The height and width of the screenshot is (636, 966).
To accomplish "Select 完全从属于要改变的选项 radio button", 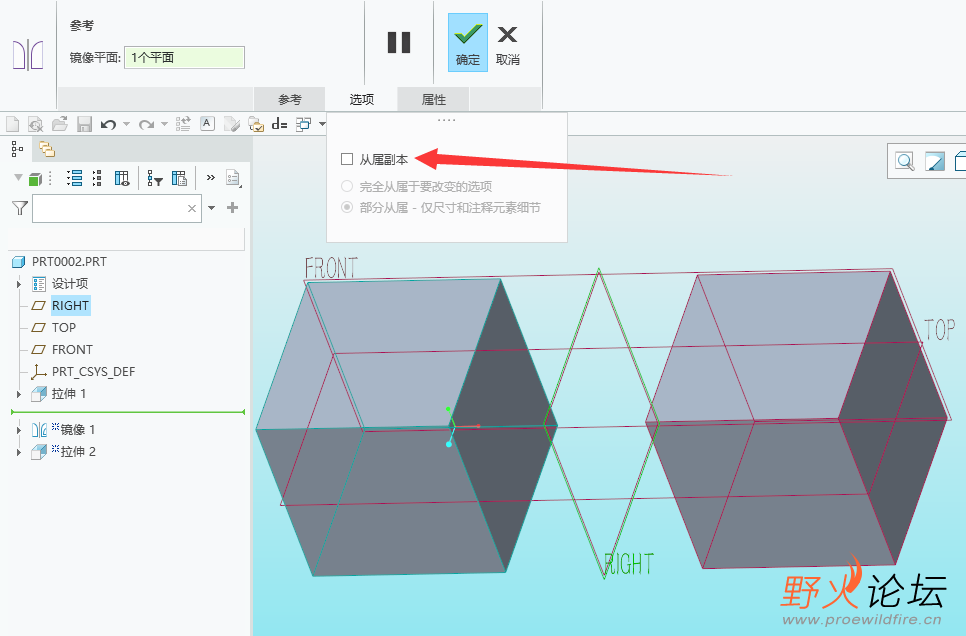I will click(347, 186).
